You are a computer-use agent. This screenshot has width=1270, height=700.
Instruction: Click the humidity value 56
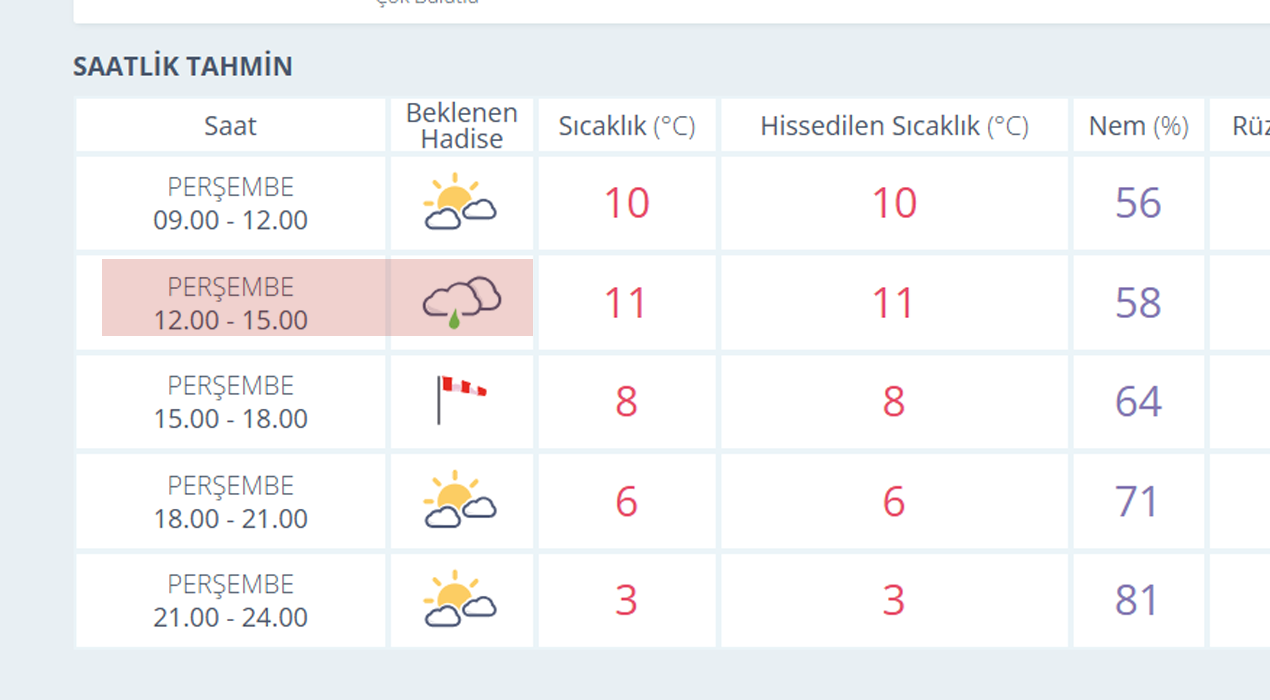click(1138, 203)
